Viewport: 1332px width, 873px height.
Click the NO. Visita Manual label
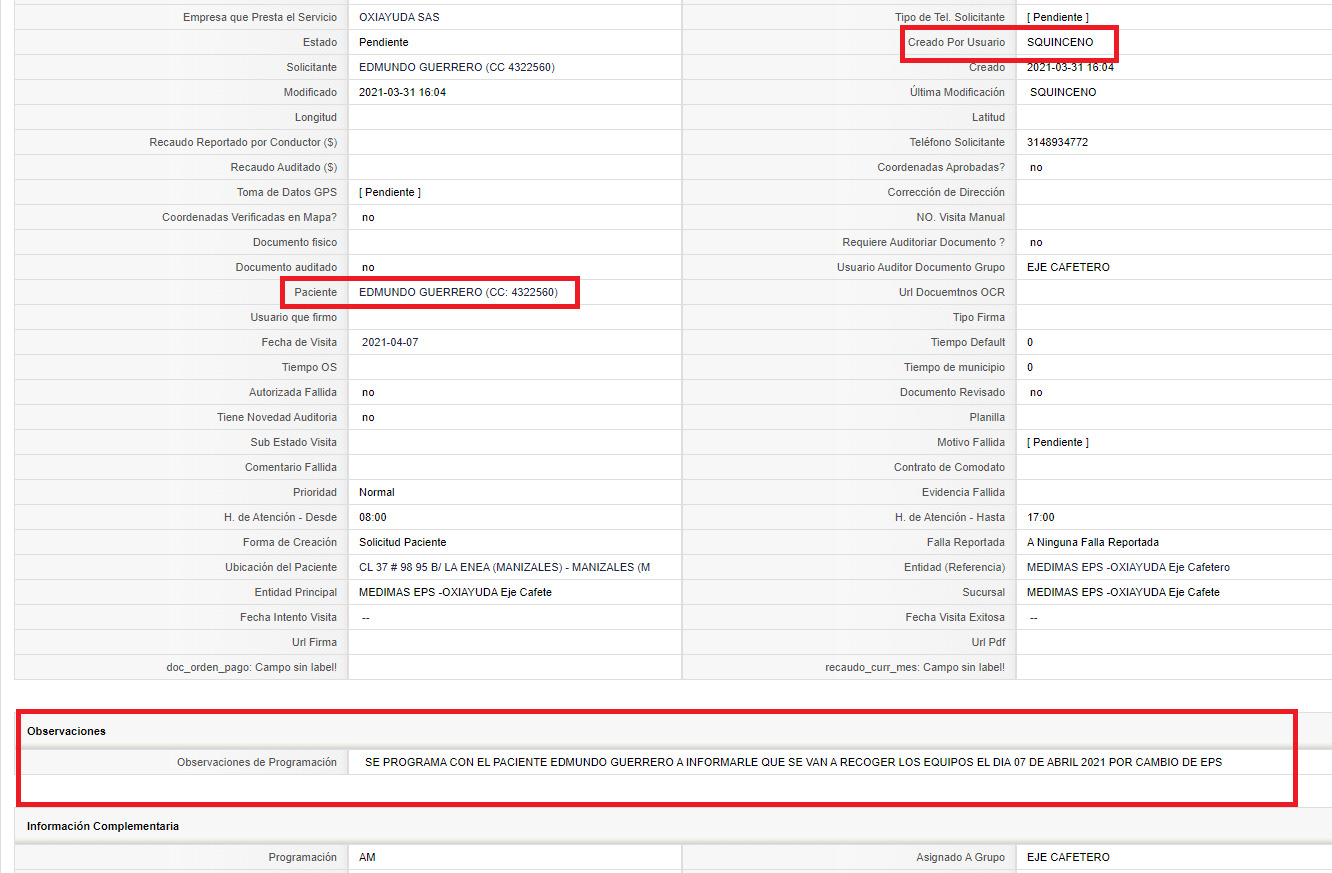pos(960,217)
